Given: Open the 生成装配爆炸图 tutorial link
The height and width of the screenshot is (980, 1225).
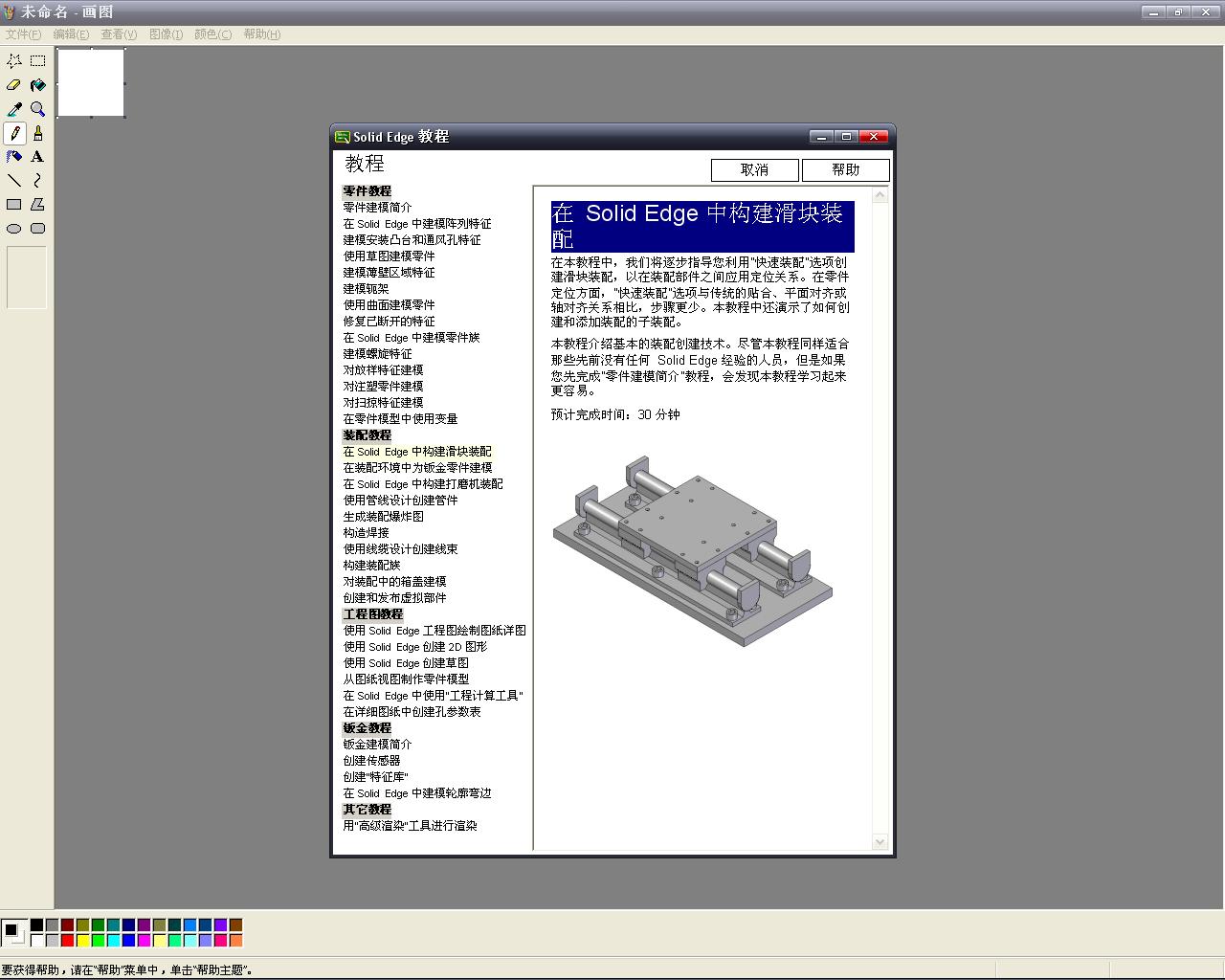Looking at the screenshot, I should (x=384, y=517).
